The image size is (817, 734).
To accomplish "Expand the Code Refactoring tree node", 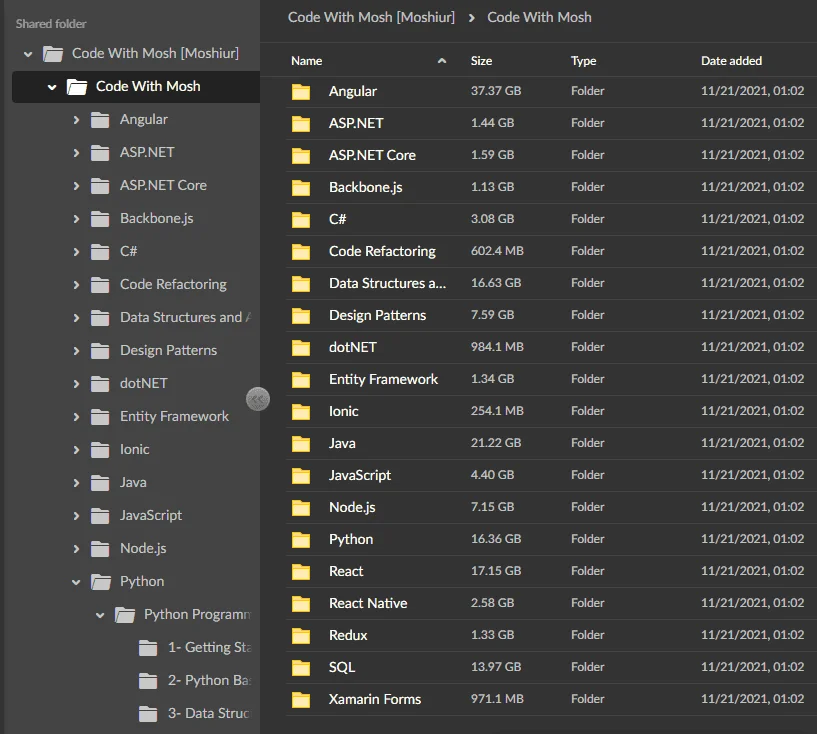I will tap(76, 285).
